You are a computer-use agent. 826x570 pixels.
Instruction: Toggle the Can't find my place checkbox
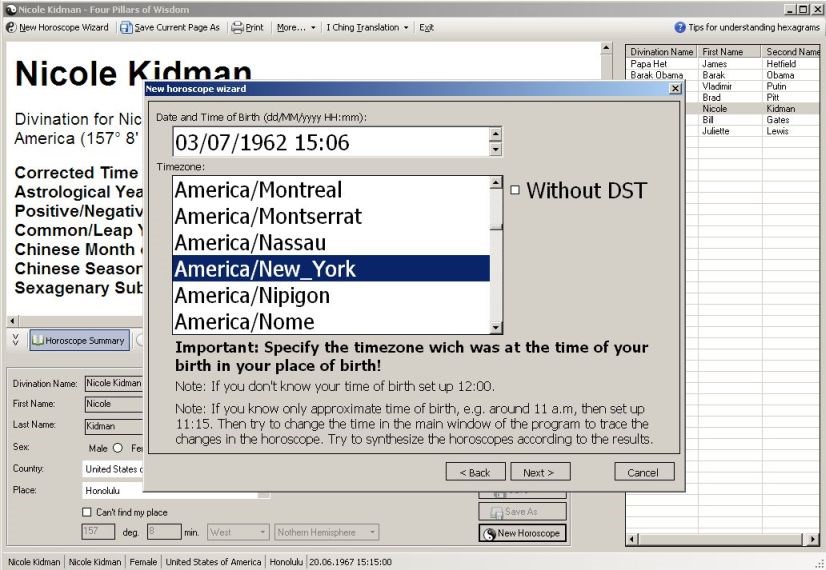coord(87,512)
